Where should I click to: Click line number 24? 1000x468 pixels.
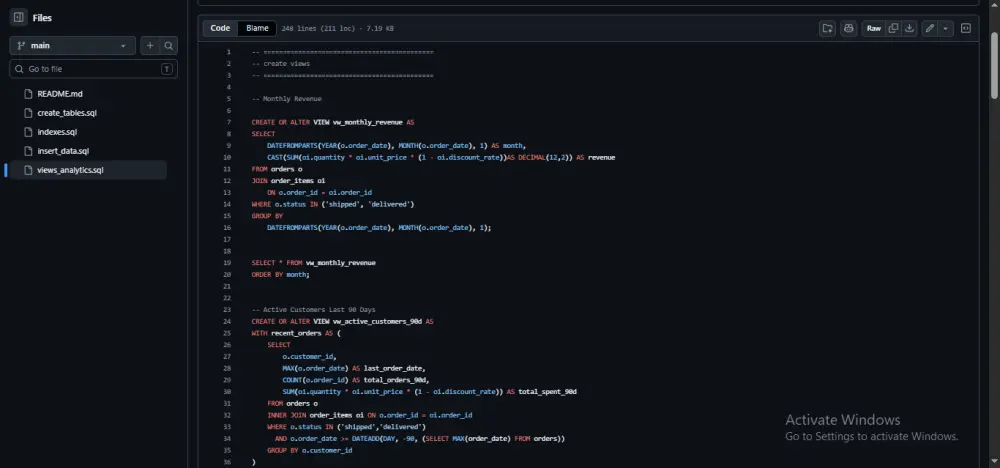(228, 321)
